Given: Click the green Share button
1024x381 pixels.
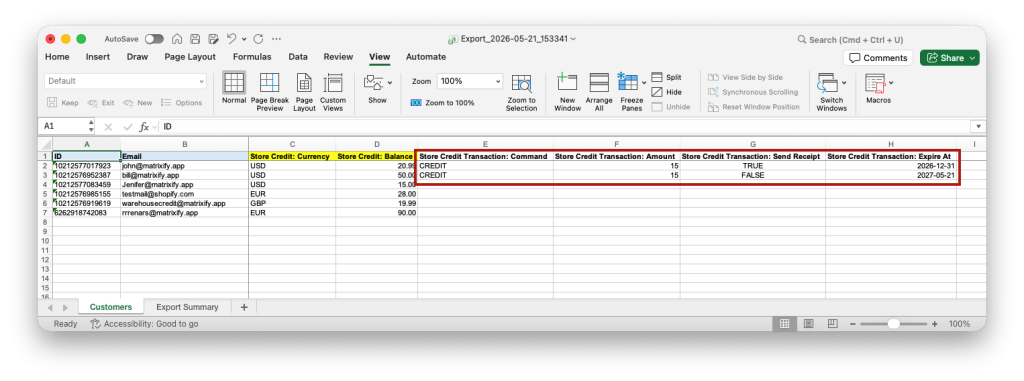Looking at the screenshot, I should [x=950, y=58].
